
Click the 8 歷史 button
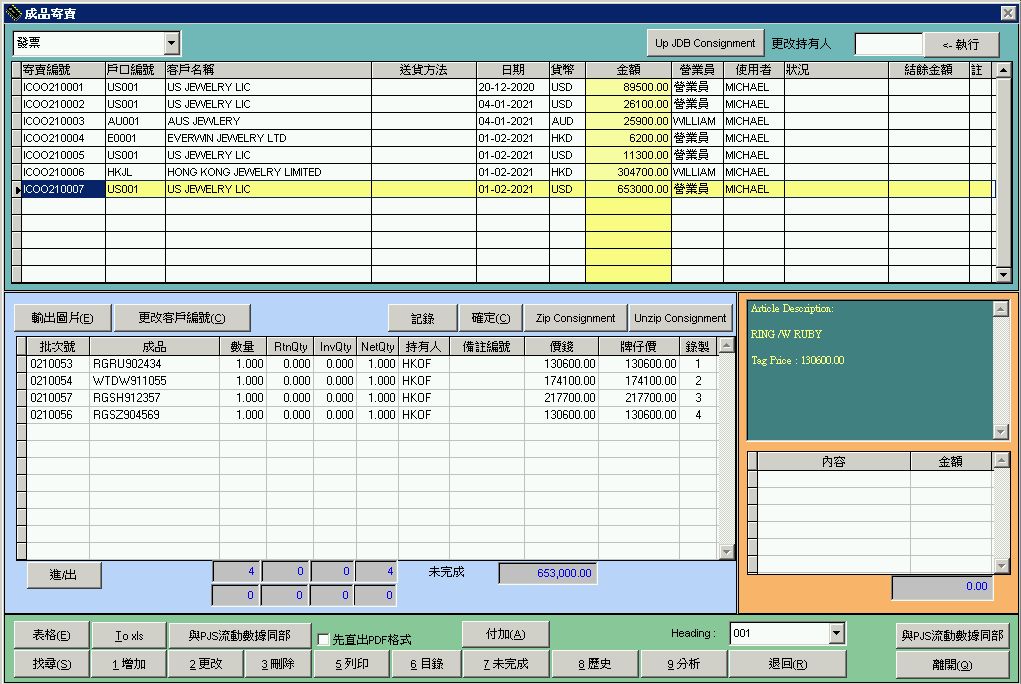point(594,664)
